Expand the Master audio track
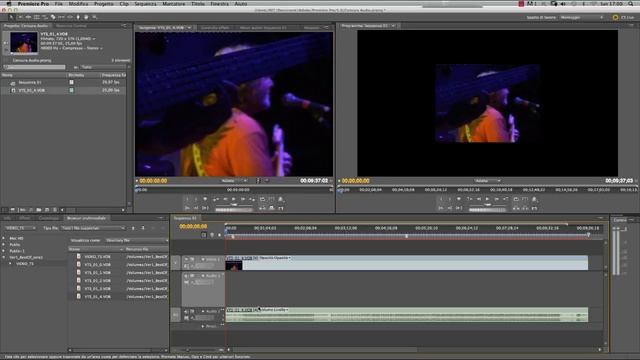Image resolution: width=640 pixels, height=360 pixels. click(x=203, y=326)
